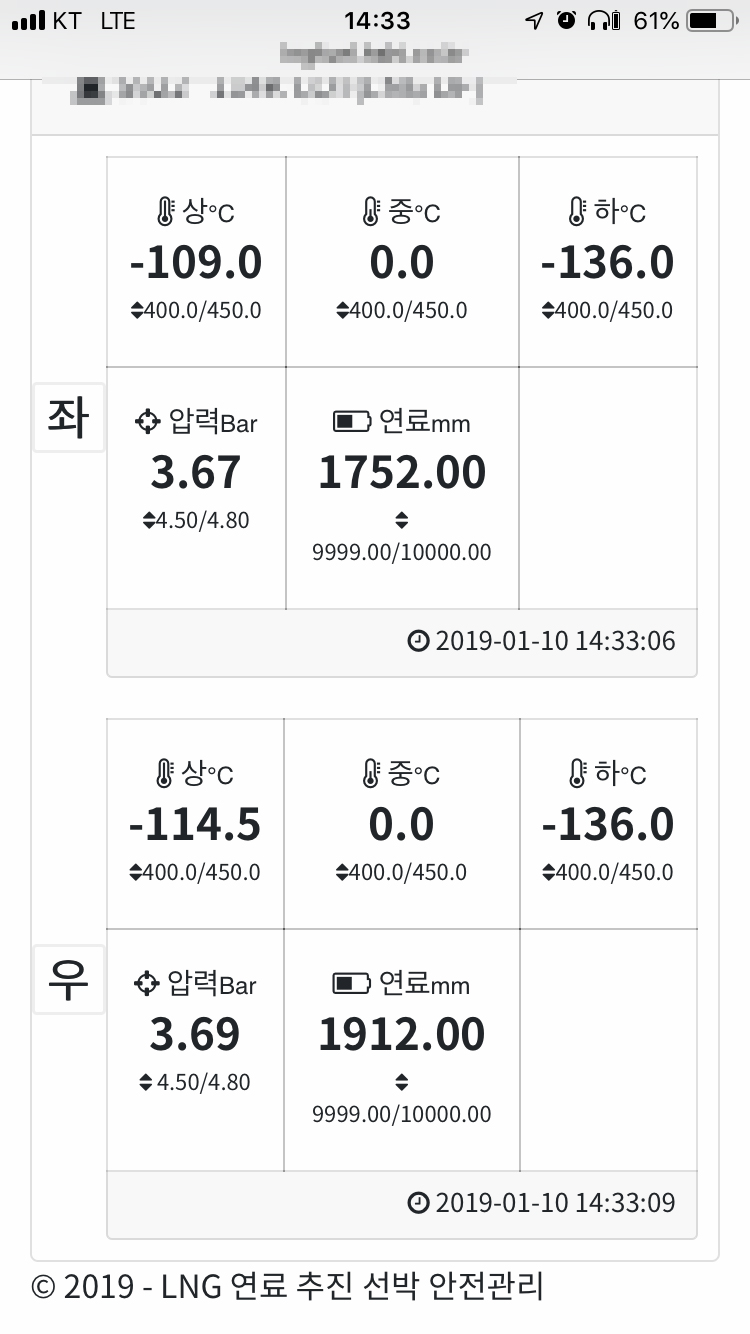The width and height of the screenshot is (750, 1334).
Task: Select the 좌 side label
Action: (68, 417)
